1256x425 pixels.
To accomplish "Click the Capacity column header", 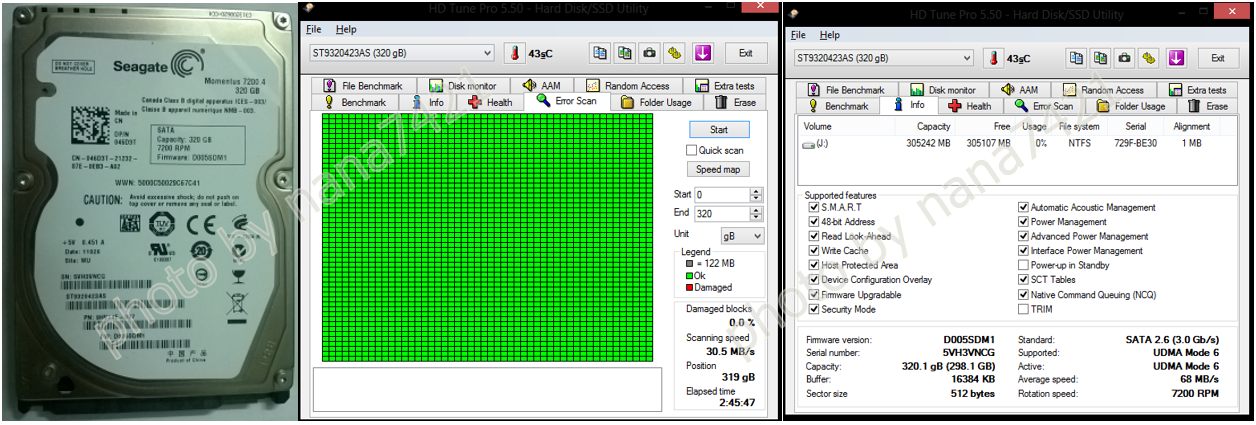I will tap(934, 127).
